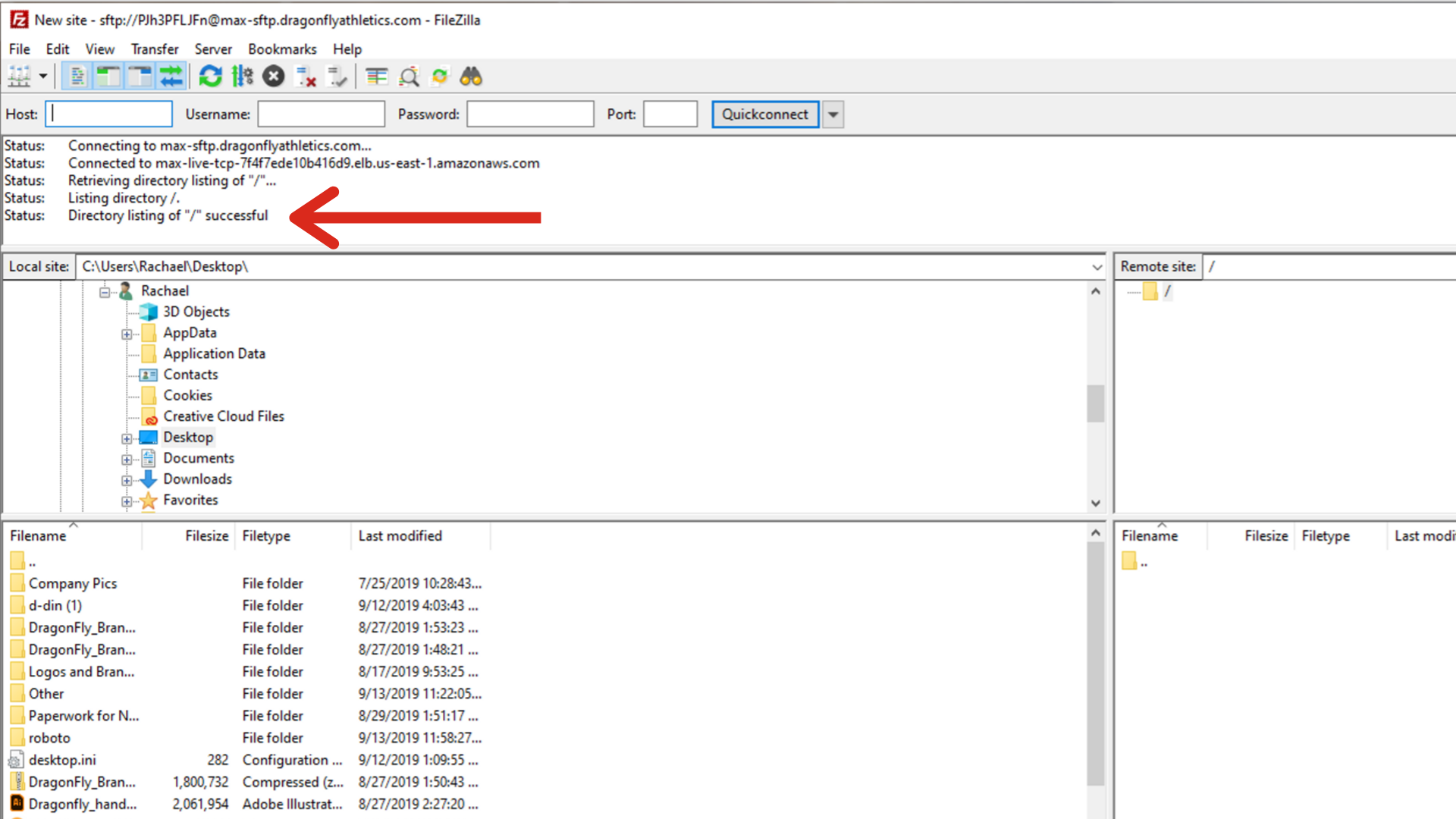Click the local tree vertical scrollbar thumb
Viewport: 1456px width, 819px height.
(1095, 403)
